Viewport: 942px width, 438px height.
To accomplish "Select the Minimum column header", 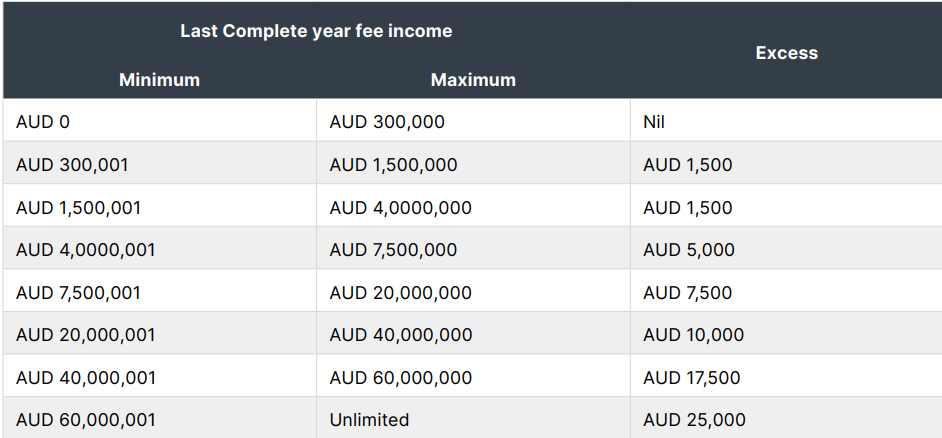I will (159, 79).
